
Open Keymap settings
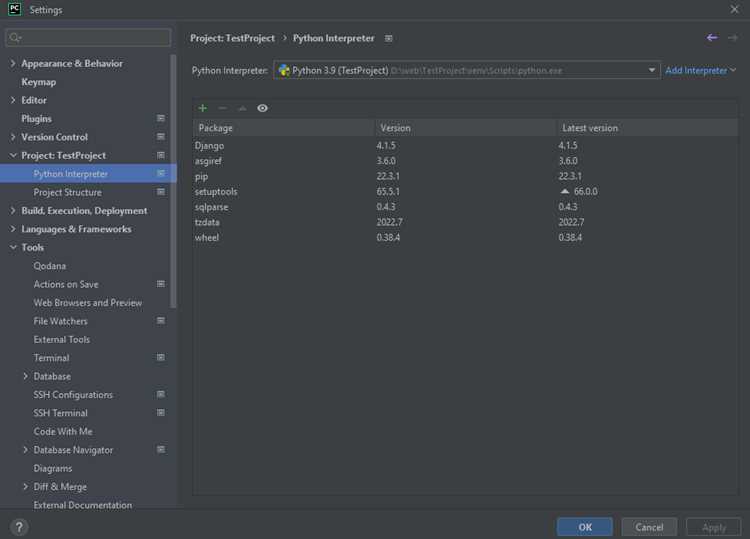coord(38,82)
